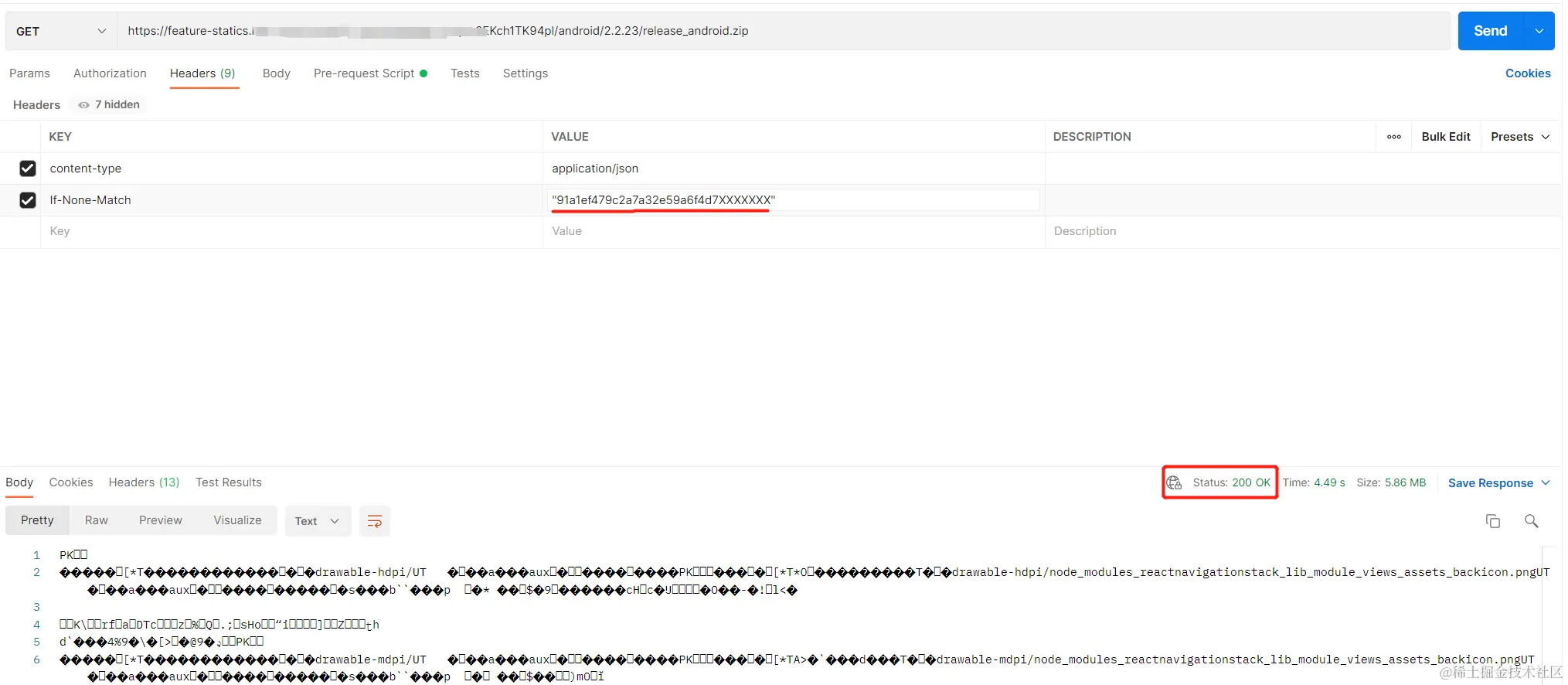Screen dimensions: 1568x685
Task: Switch to the Tests tab
Action: (465, 73)
